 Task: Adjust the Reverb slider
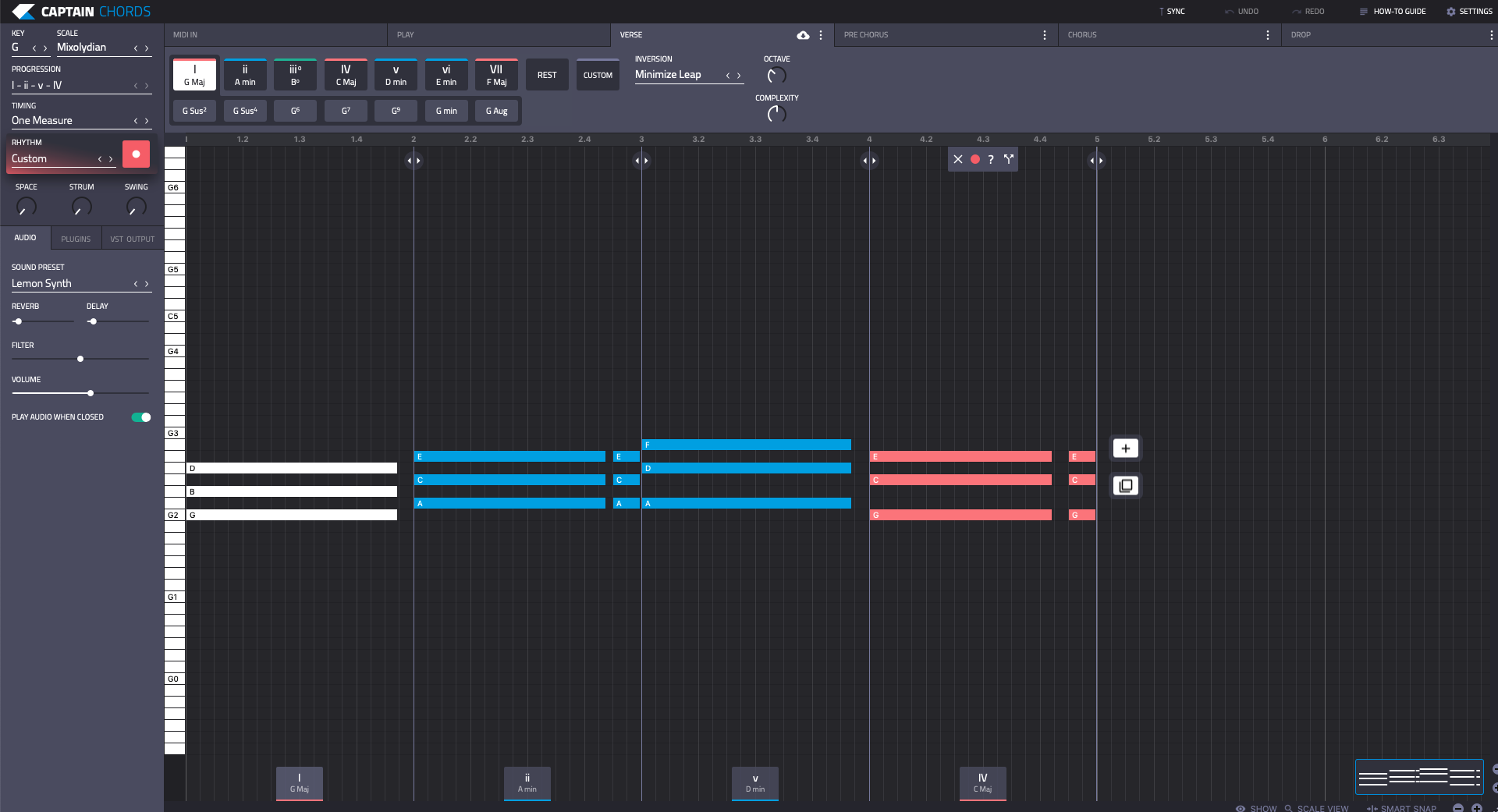click(43, 321)
